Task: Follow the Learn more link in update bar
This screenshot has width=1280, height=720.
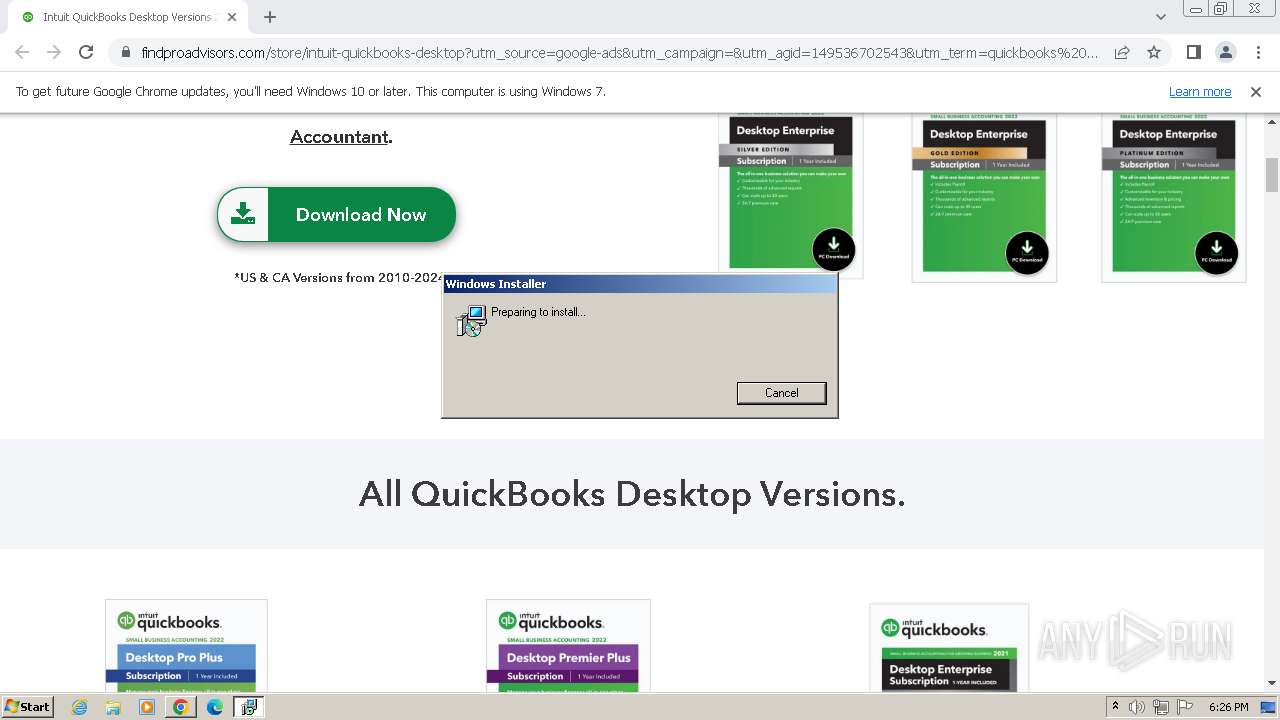Action: coord(1200,91)
